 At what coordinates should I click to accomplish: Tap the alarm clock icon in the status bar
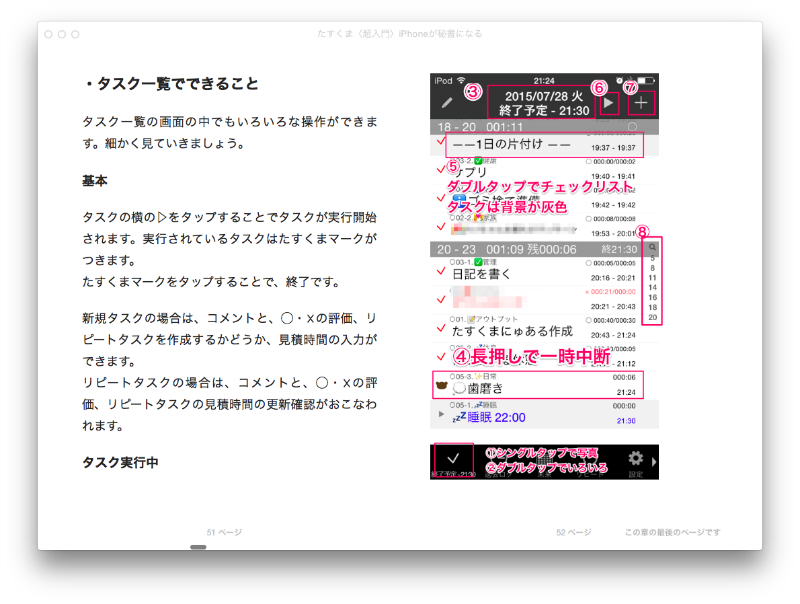click(x=619, y=81)
